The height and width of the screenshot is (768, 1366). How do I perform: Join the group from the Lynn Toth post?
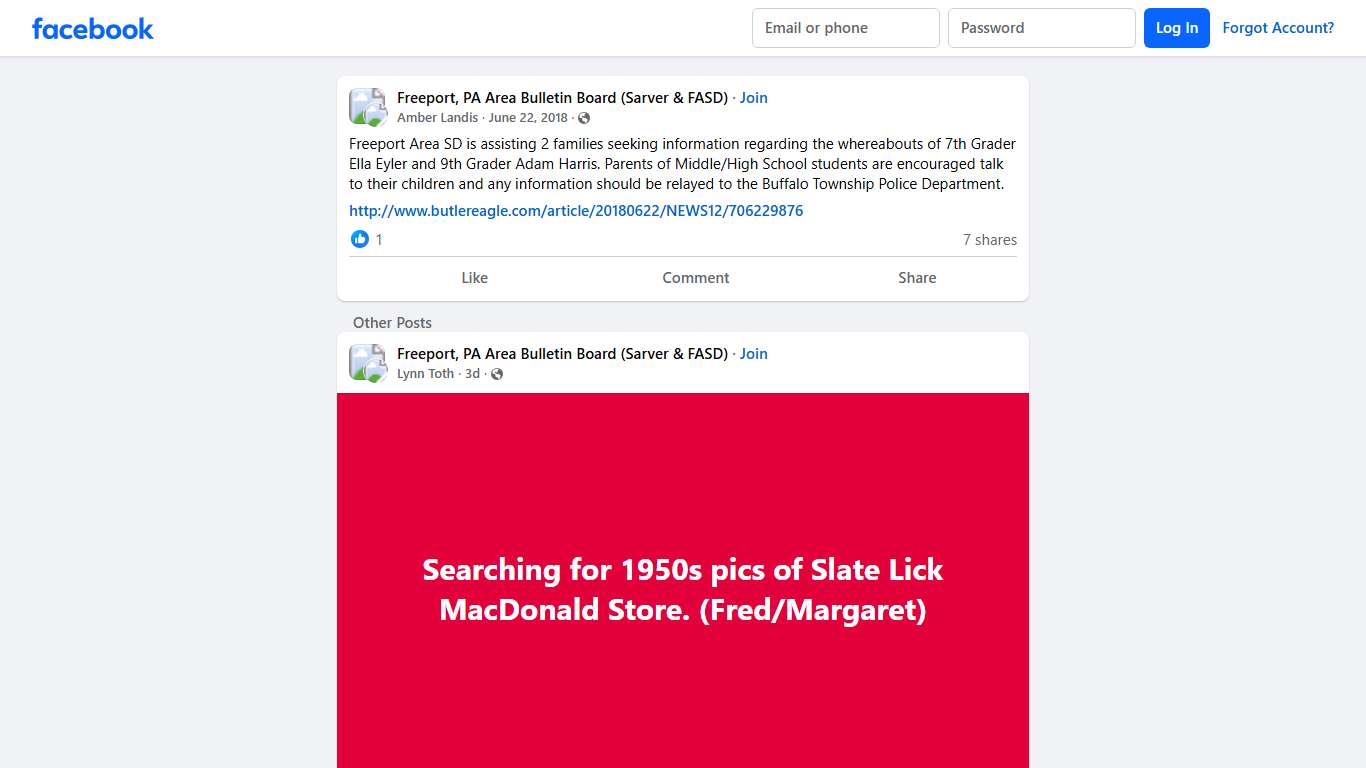(x=754, y=354)
